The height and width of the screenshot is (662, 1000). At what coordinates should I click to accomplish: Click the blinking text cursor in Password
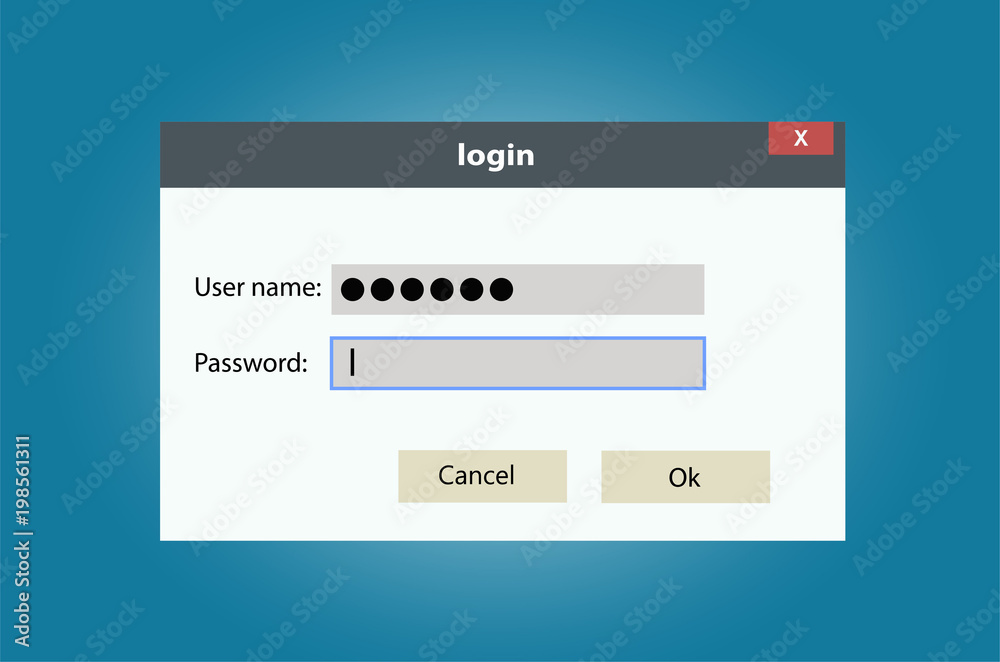click(x=352, y=362)
